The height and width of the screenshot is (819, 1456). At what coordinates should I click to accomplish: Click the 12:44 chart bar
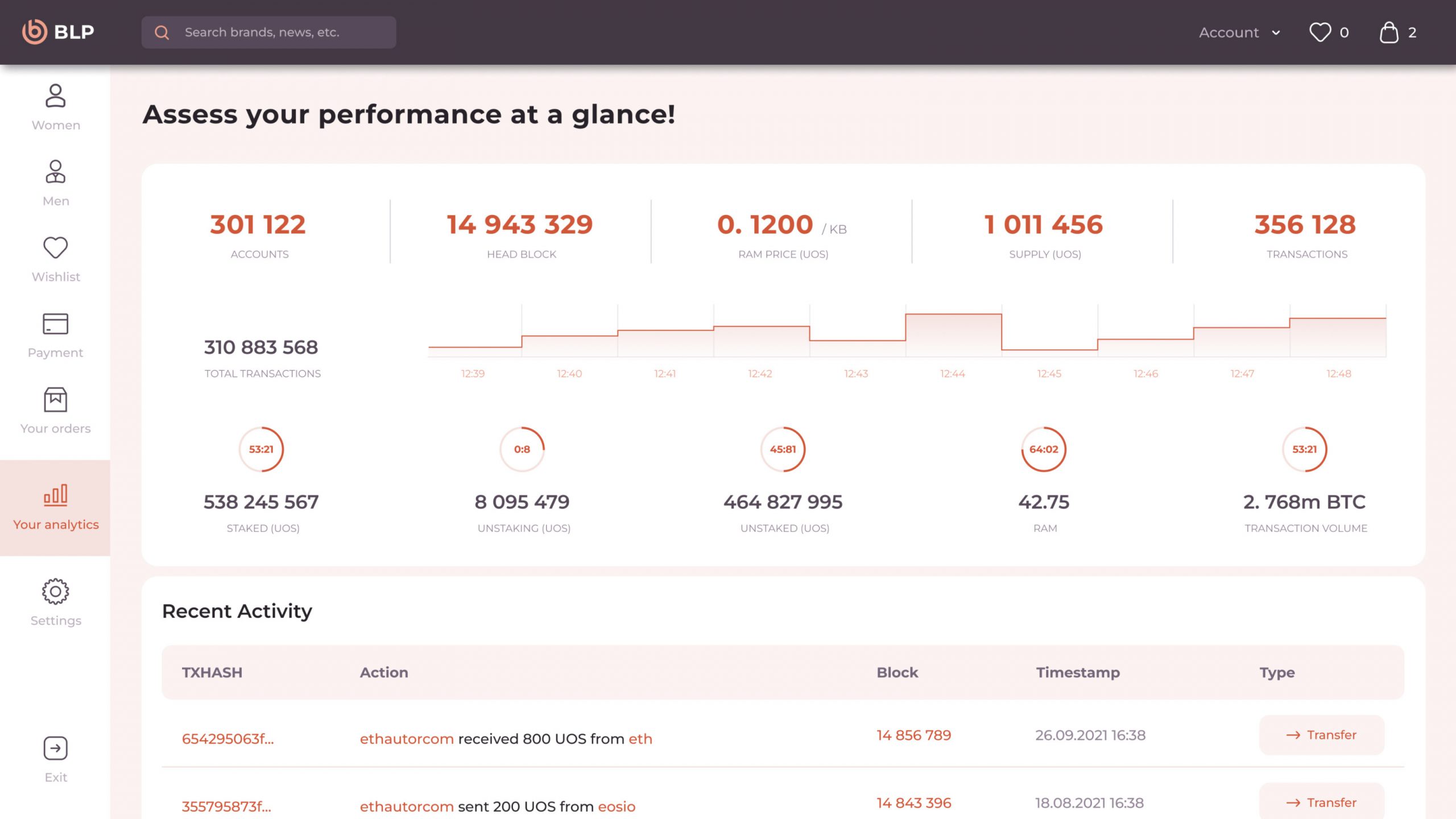point(953,336)
